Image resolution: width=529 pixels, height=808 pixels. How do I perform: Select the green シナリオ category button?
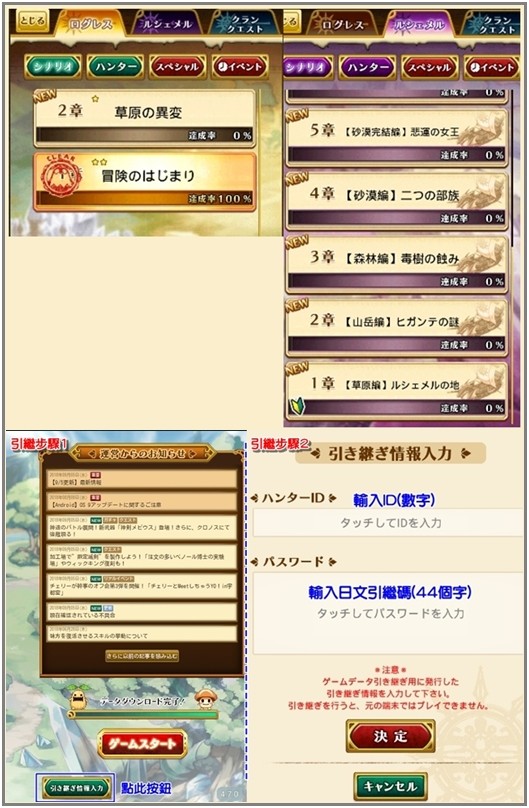tap(53, 67)
